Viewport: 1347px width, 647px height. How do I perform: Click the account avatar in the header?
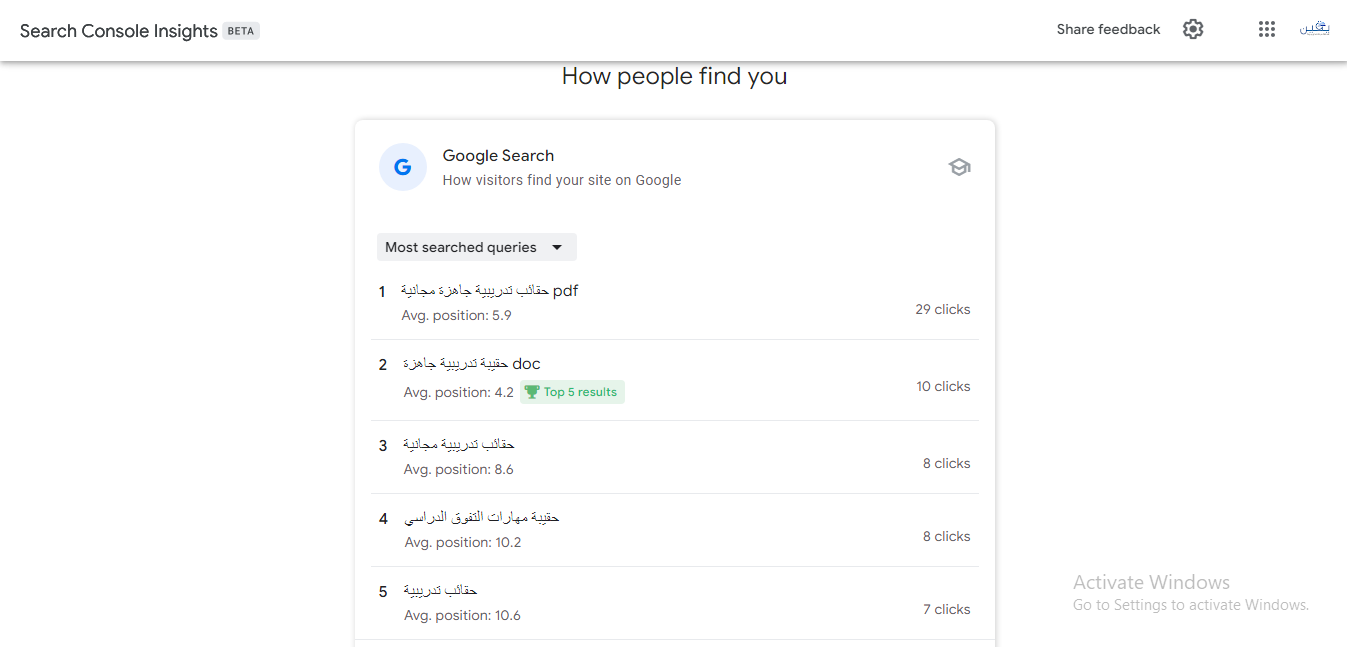tap(1314, 29)
